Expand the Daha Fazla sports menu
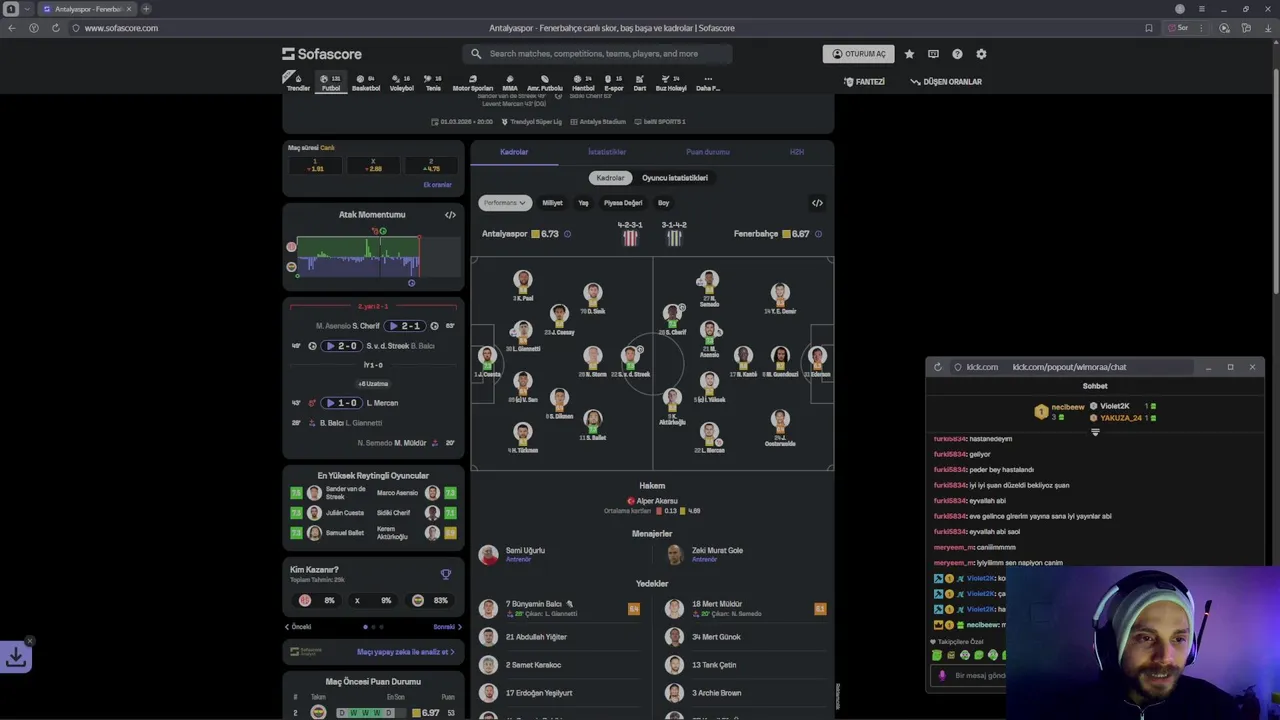The width and height of the screenshot is (1280, 720). (708, 82)
